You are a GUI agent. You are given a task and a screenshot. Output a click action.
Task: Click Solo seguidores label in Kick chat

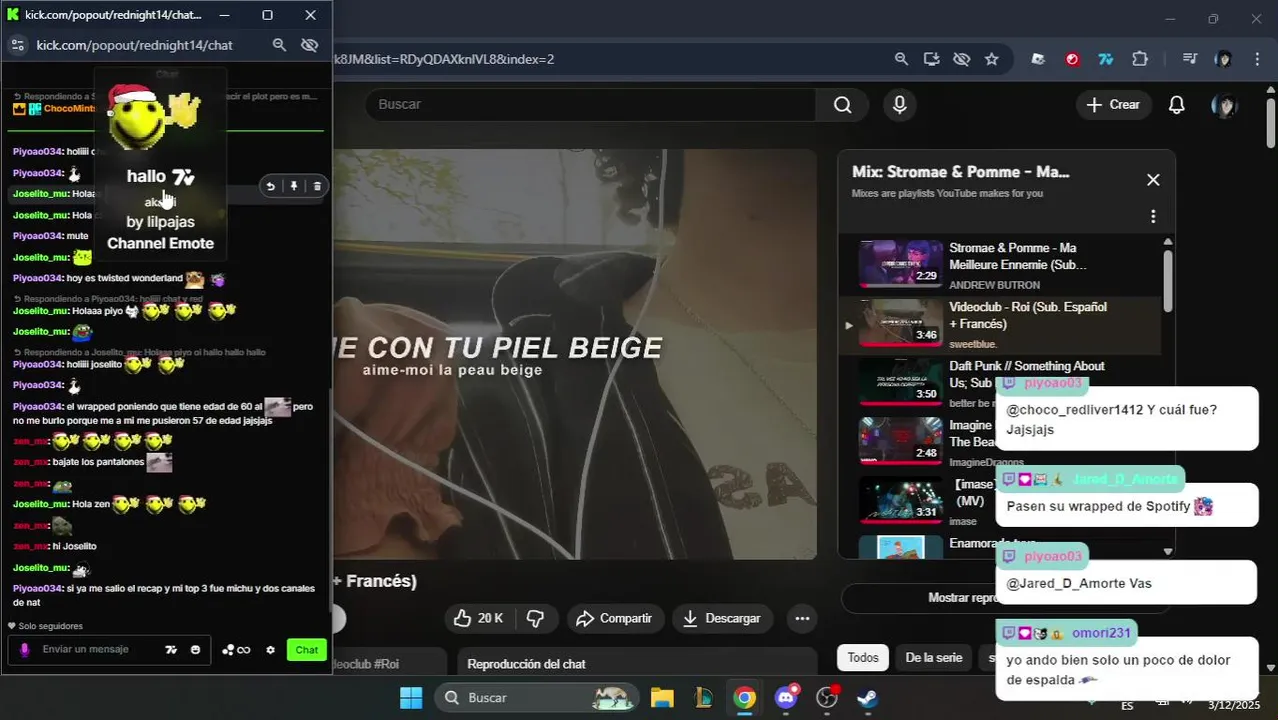pyautogui.click(x=50, y=626)
